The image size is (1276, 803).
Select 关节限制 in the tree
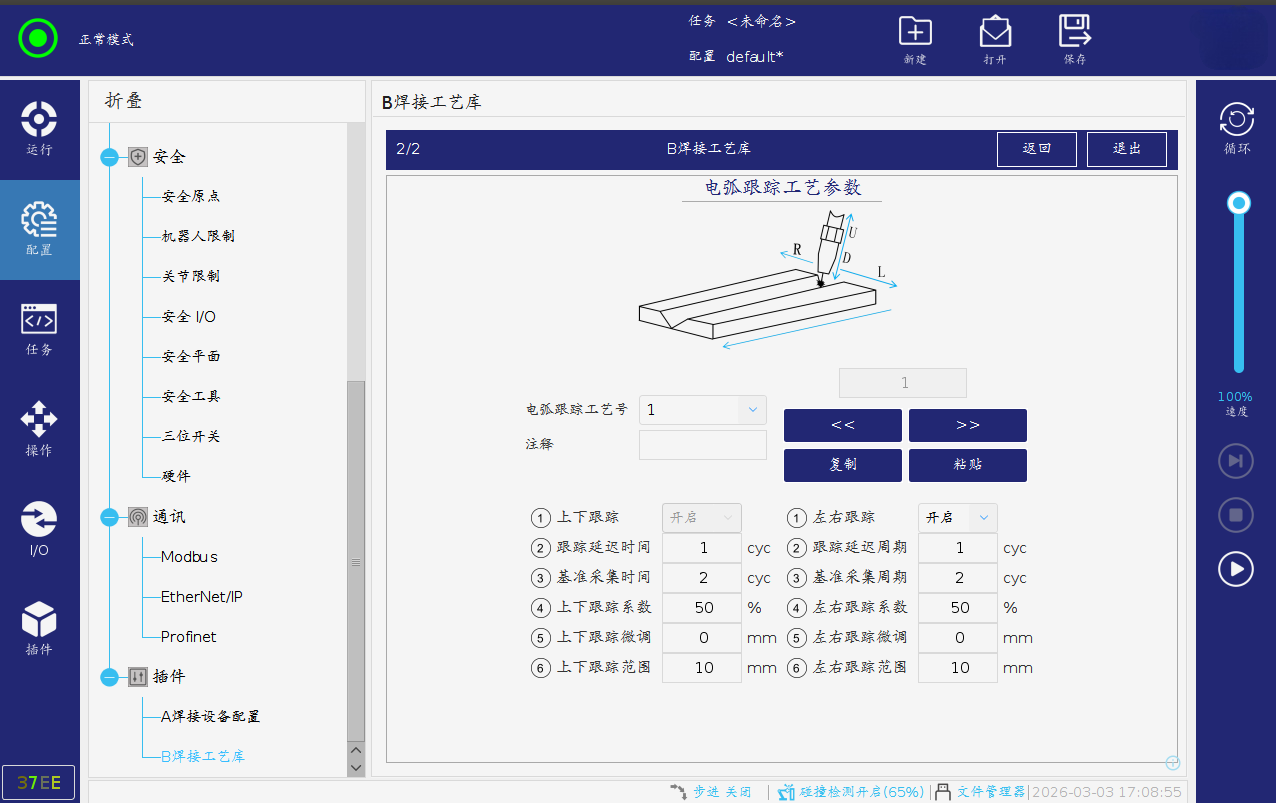coord(191,277)
